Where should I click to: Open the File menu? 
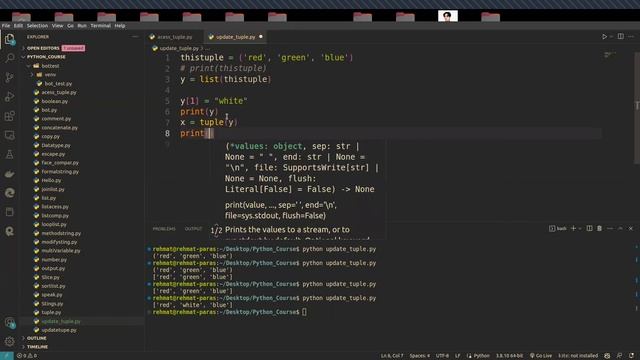click(6, 26)
